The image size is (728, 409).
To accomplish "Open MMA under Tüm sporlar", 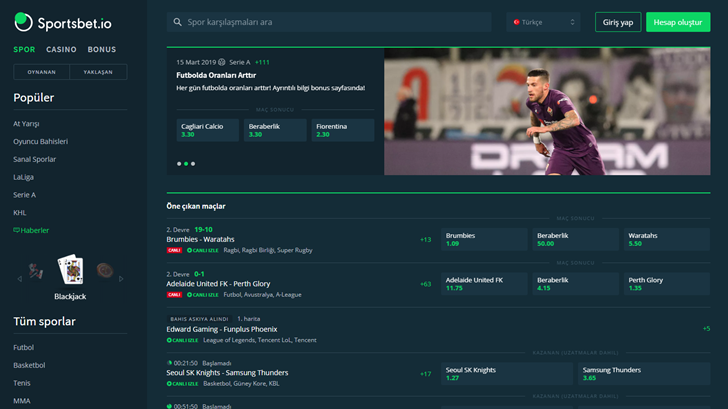I will coord(21,401).
